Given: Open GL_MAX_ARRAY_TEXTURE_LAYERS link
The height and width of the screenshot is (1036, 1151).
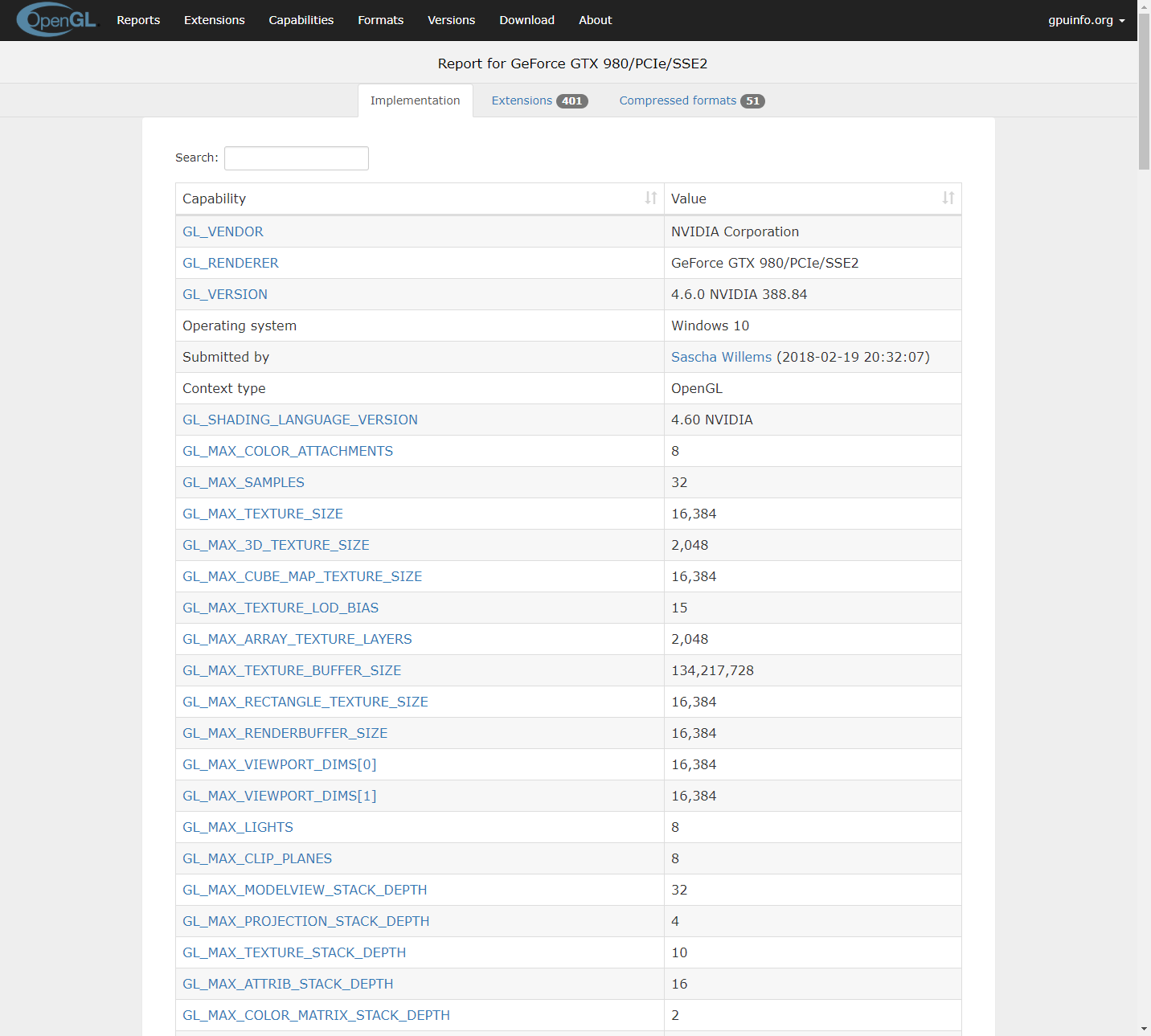Looking at the screenshot, I should click(x=297, y=639).
